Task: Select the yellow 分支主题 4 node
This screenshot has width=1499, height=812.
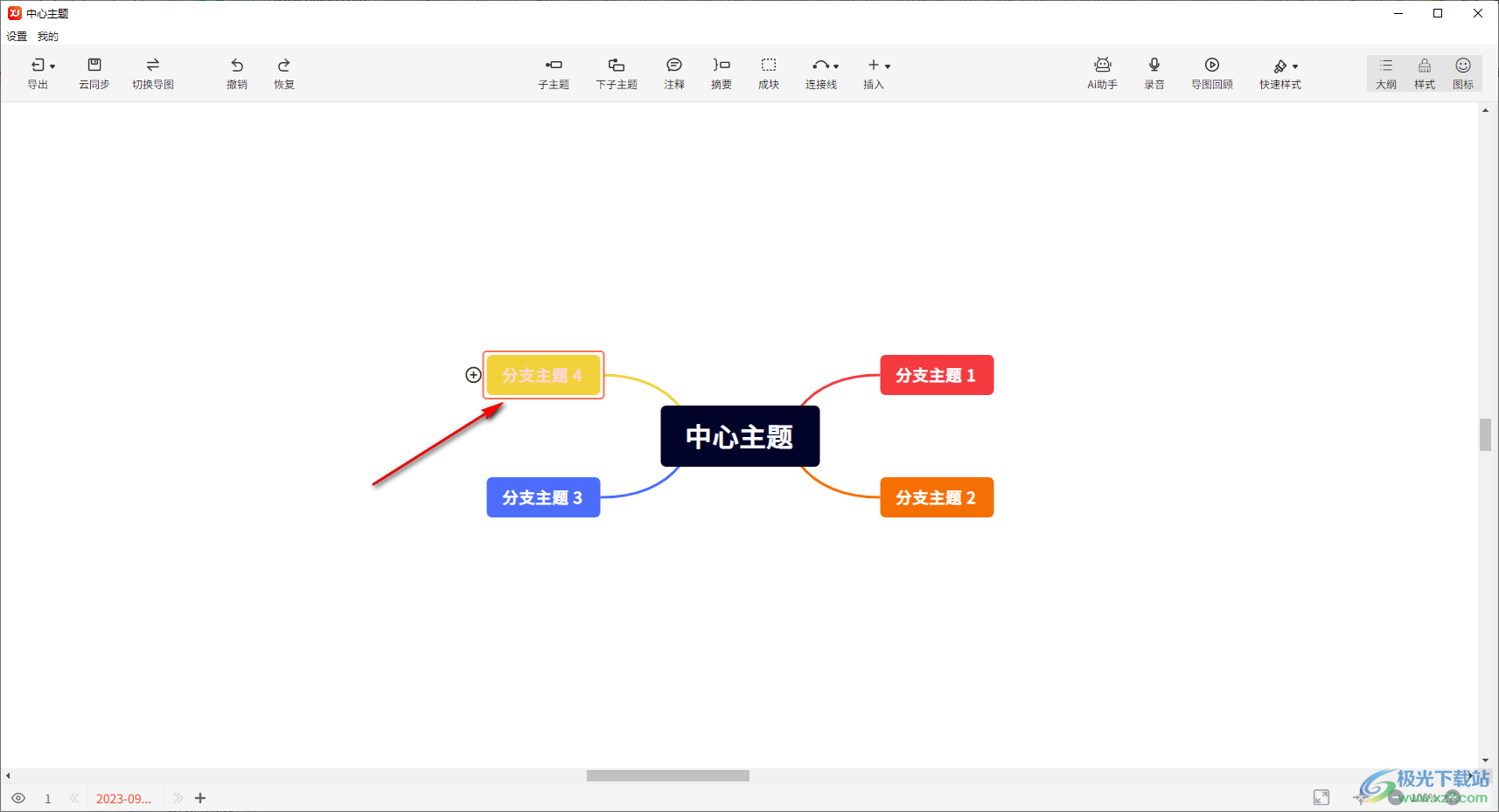Action: pos(543,375)
